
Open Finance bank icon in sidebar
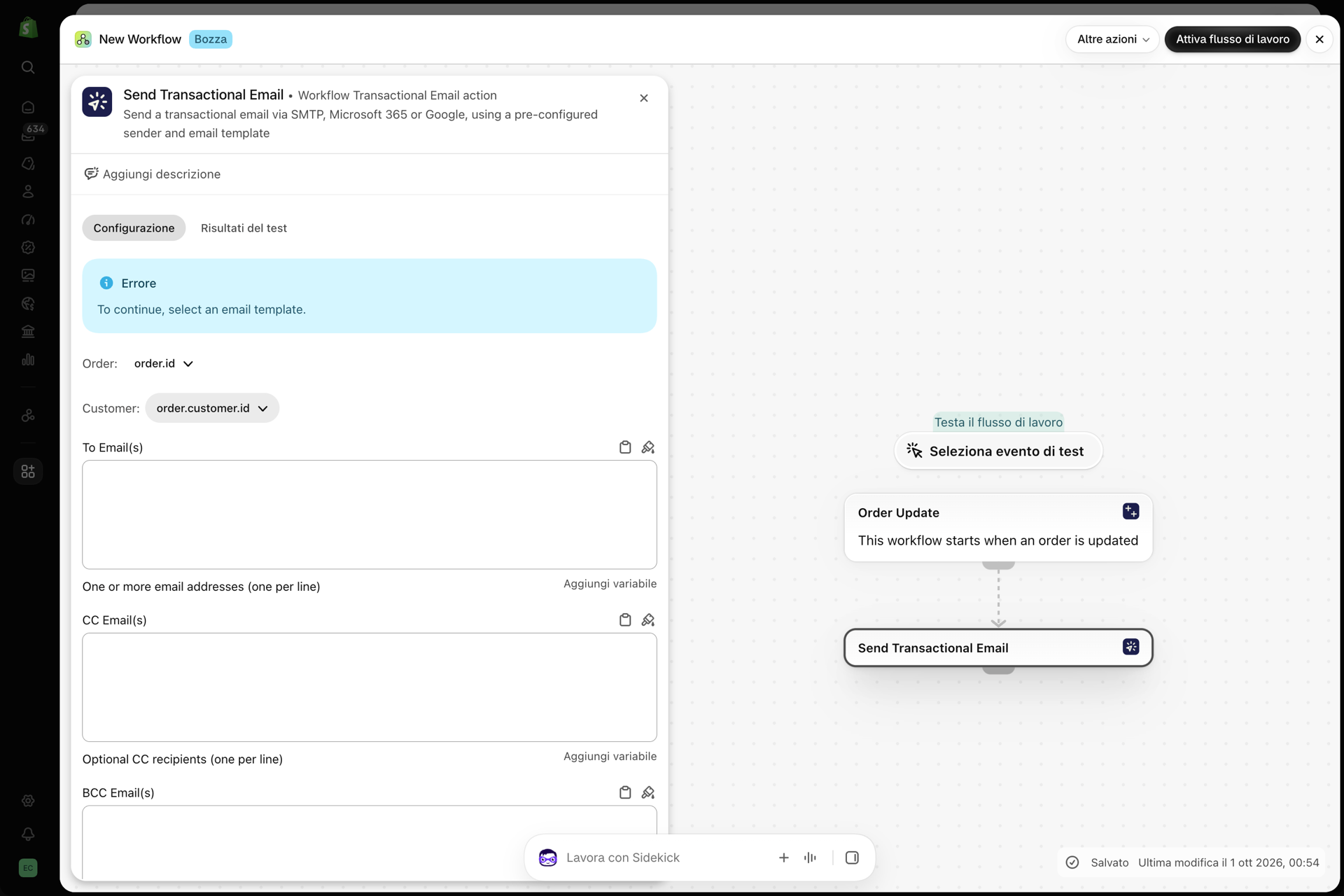[28, 331]
